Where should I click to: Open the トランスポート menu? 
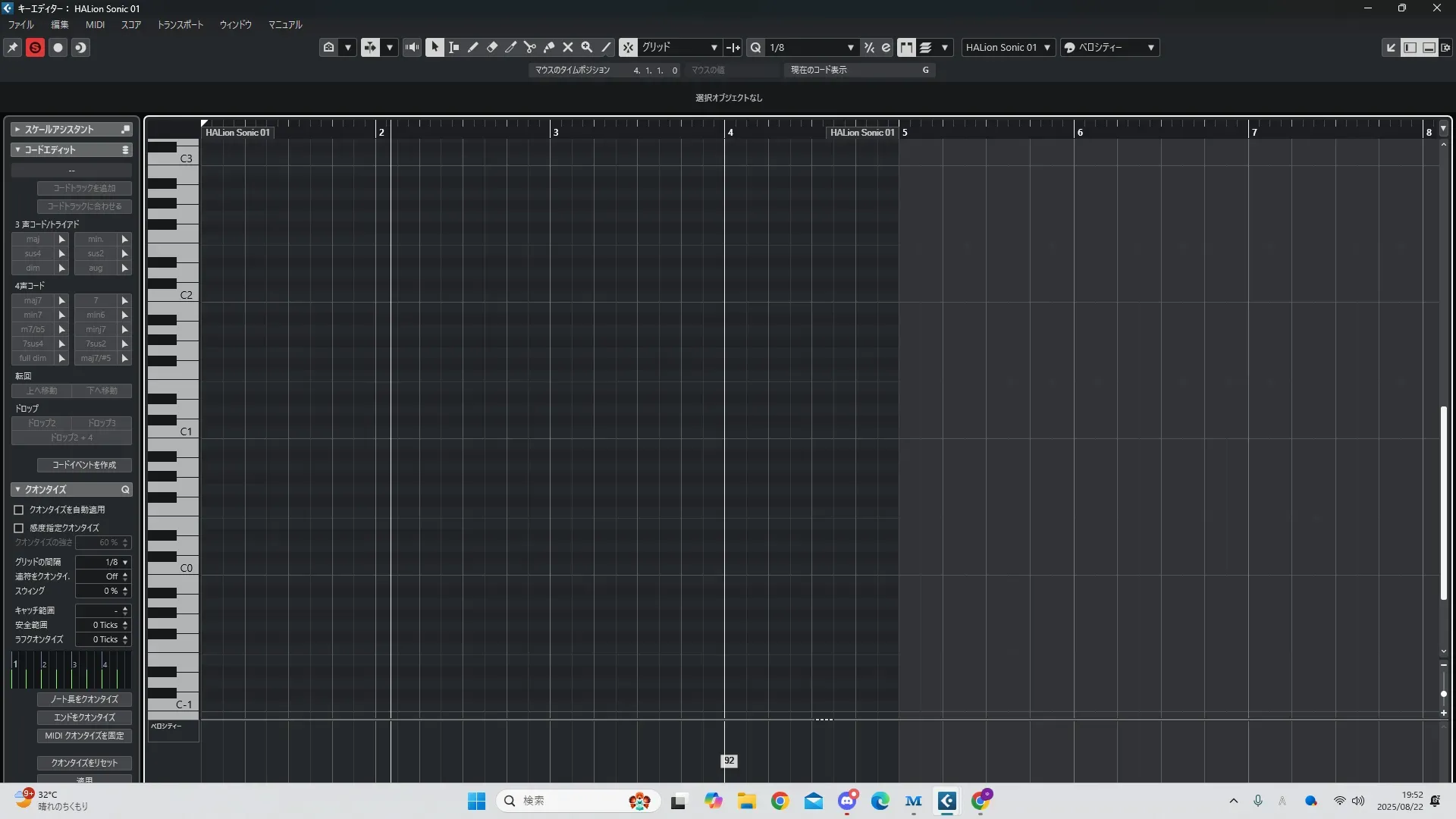click(x=180, y=24)
